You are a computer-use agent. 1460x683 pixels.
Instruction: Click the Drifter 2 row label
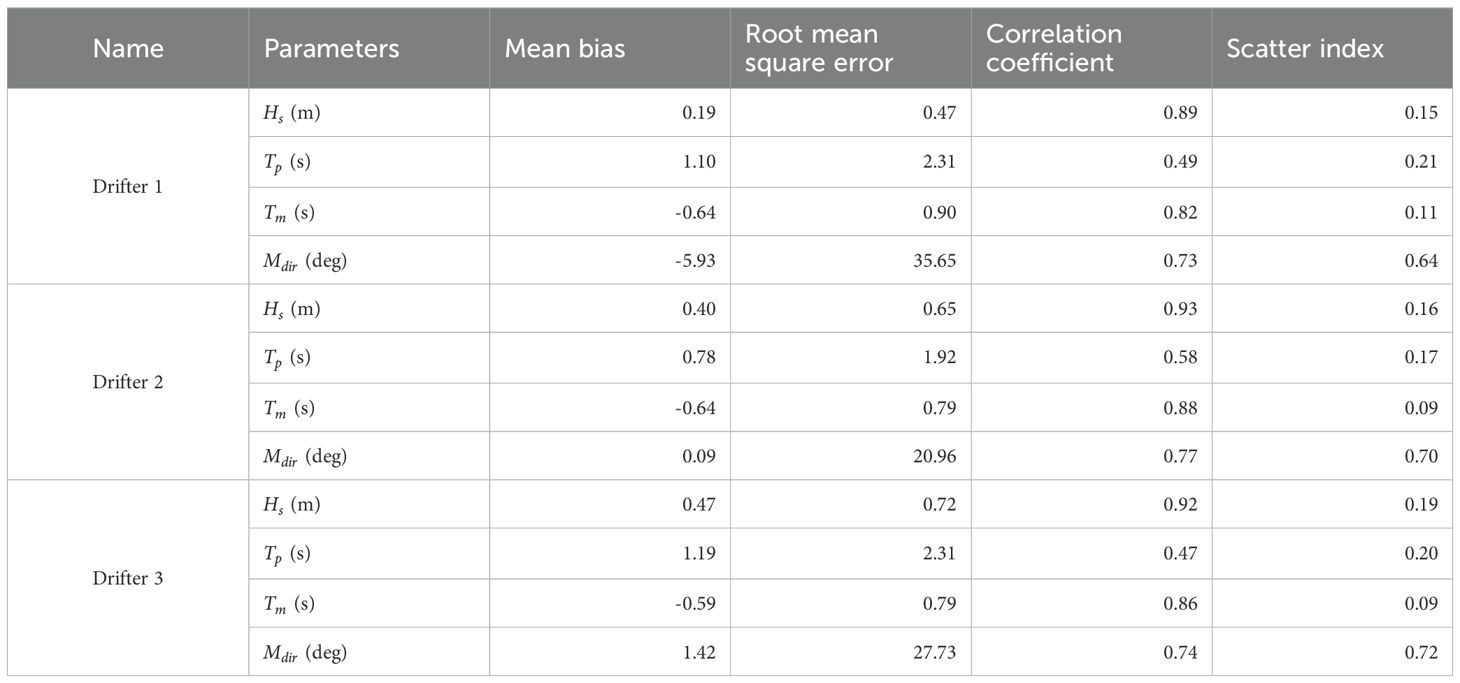click(128, 382)
